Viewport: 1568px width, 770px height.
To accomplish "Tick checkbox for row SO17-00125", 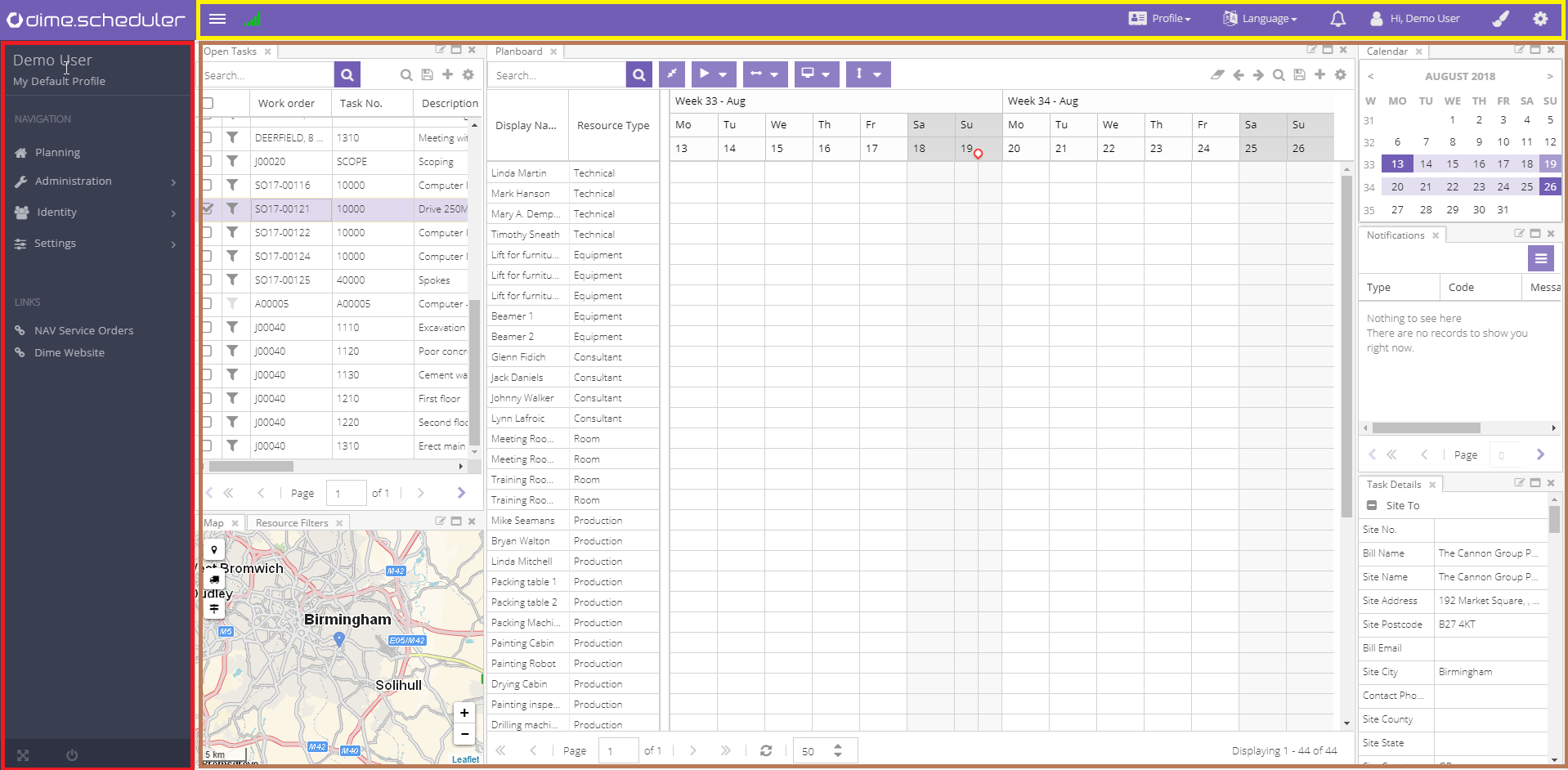I will [207, 280].
